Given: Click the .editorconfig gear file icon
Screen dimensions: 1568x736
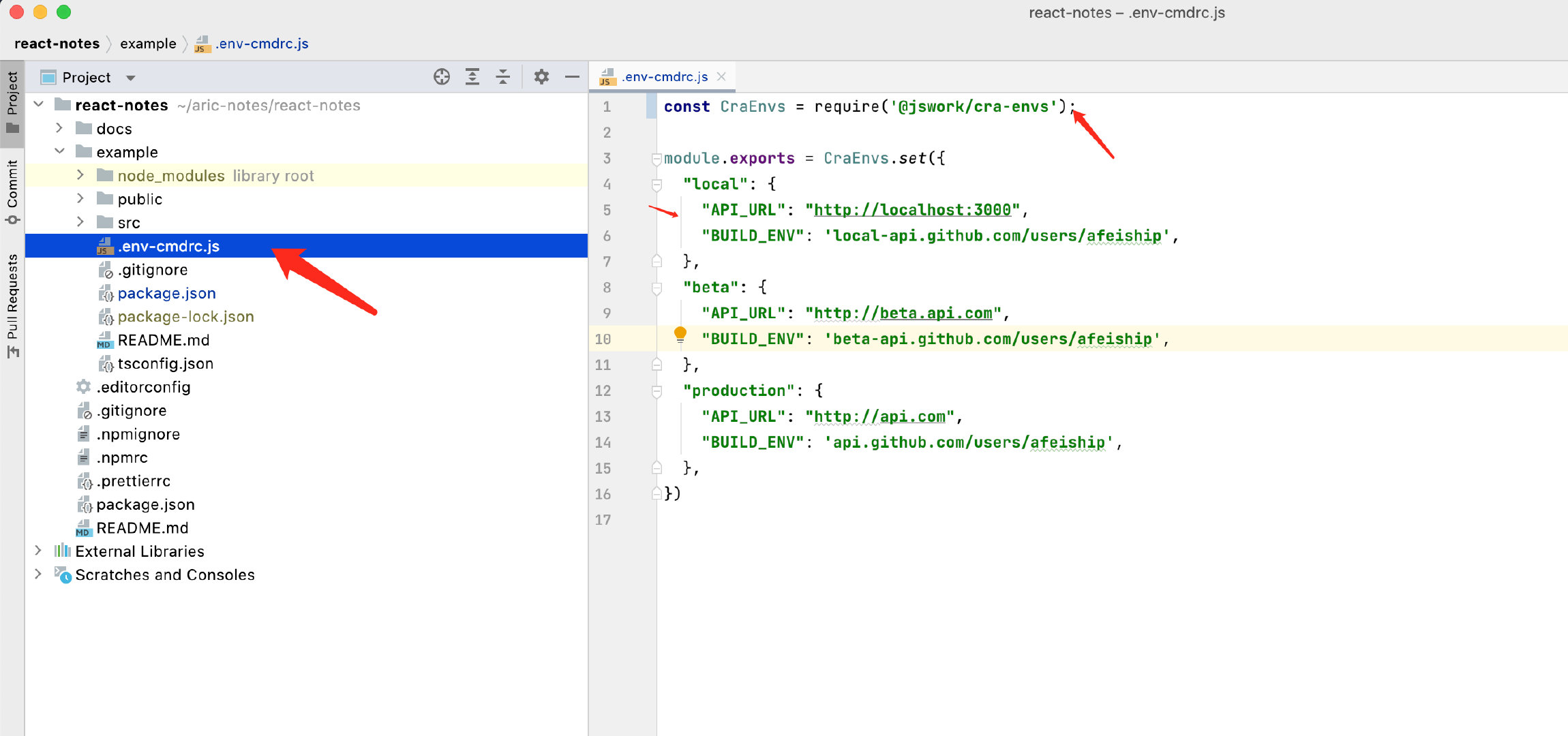Looking at the screenshot, I should coord(83,387).
